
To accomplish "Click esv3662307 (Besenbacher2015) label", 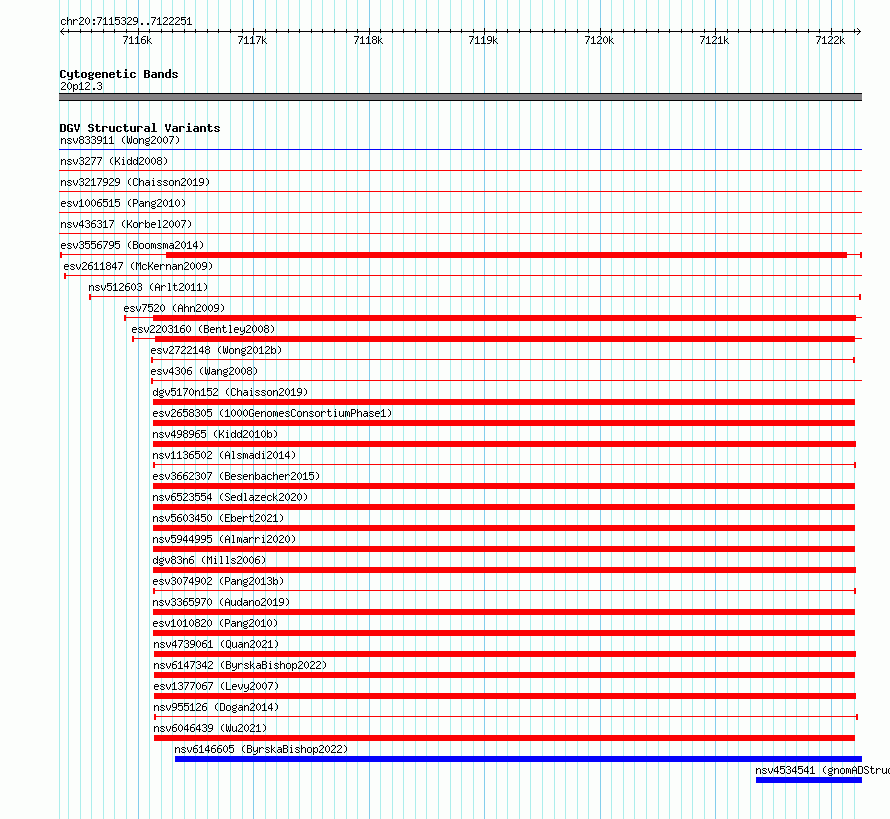I will (236, 476).
